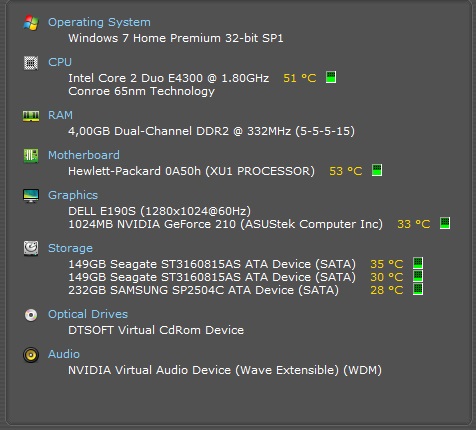Click the SAMSUNG SP2504C 28 °C temperature indicator
Viewport: 476px width, 430px height.
click(x=418, y=289)
